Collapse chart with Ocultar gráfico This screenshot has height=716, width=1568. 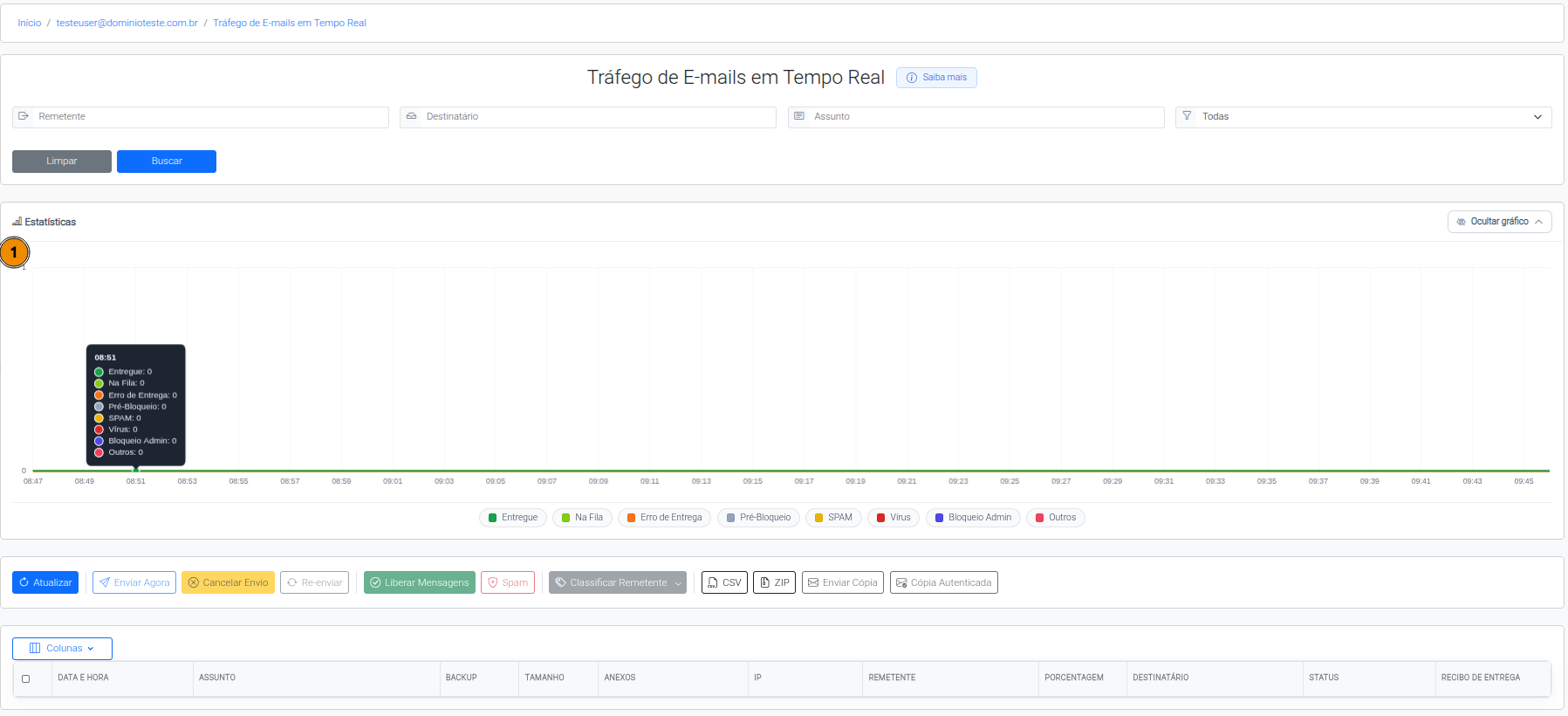(x=1500, y=222)
